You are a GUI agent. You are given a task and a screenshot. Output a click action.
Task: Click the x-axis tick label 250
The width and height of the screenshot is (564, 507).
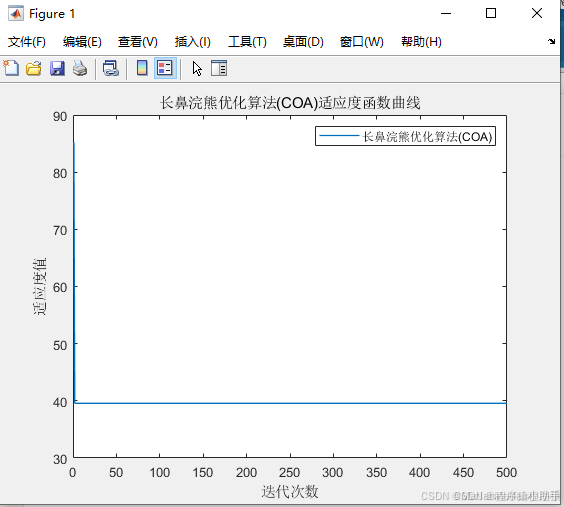click(290, 472)
